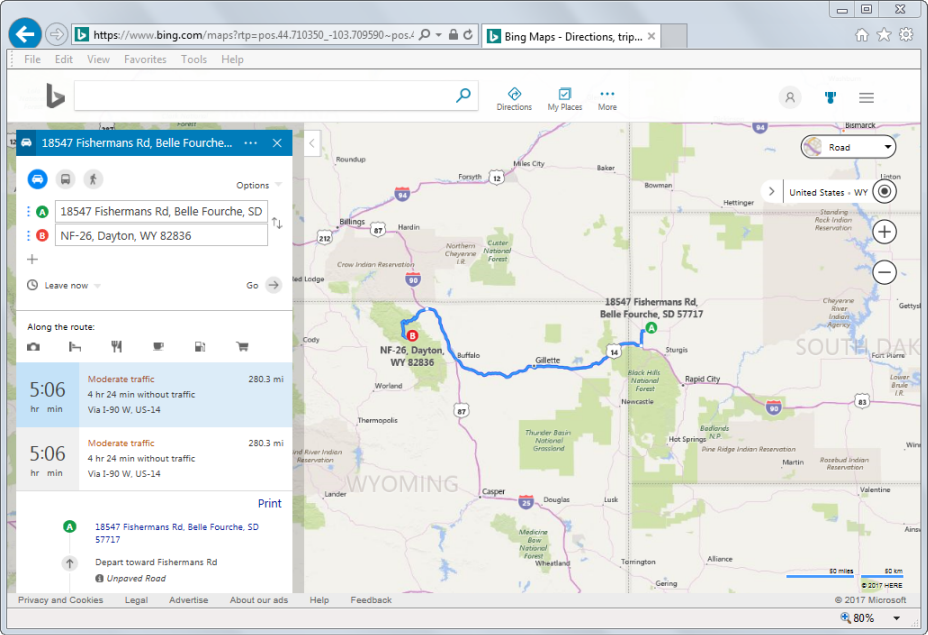Switch to walking directions mode
The image size is (928, 635).
93,179
